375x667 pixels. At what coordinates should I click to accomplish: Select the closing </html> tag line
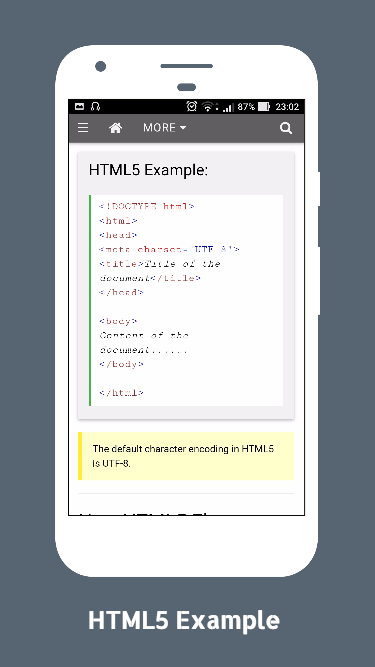[121, 393]
